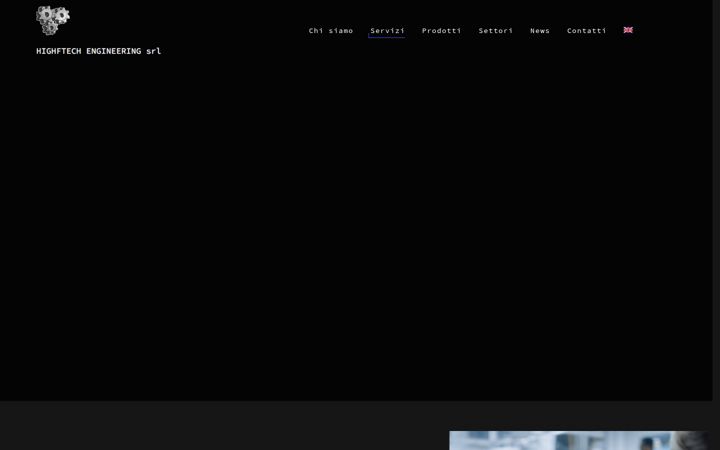720x450 pixels.
Task: Click the HIGHFTECH ENGINEERING srl site title
Action: coord(98,51)
